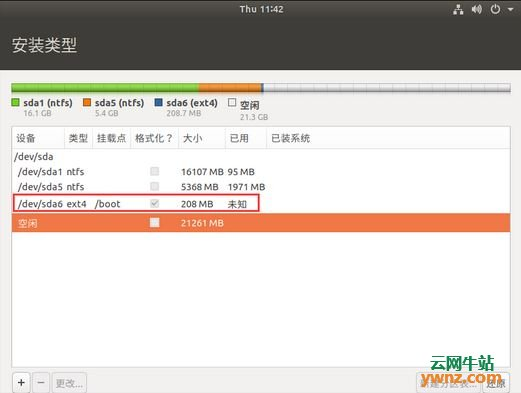Click the 16107 MB size value
This screenshot has height=393, width=521.
pyautogui.click(x=202, y=172)
